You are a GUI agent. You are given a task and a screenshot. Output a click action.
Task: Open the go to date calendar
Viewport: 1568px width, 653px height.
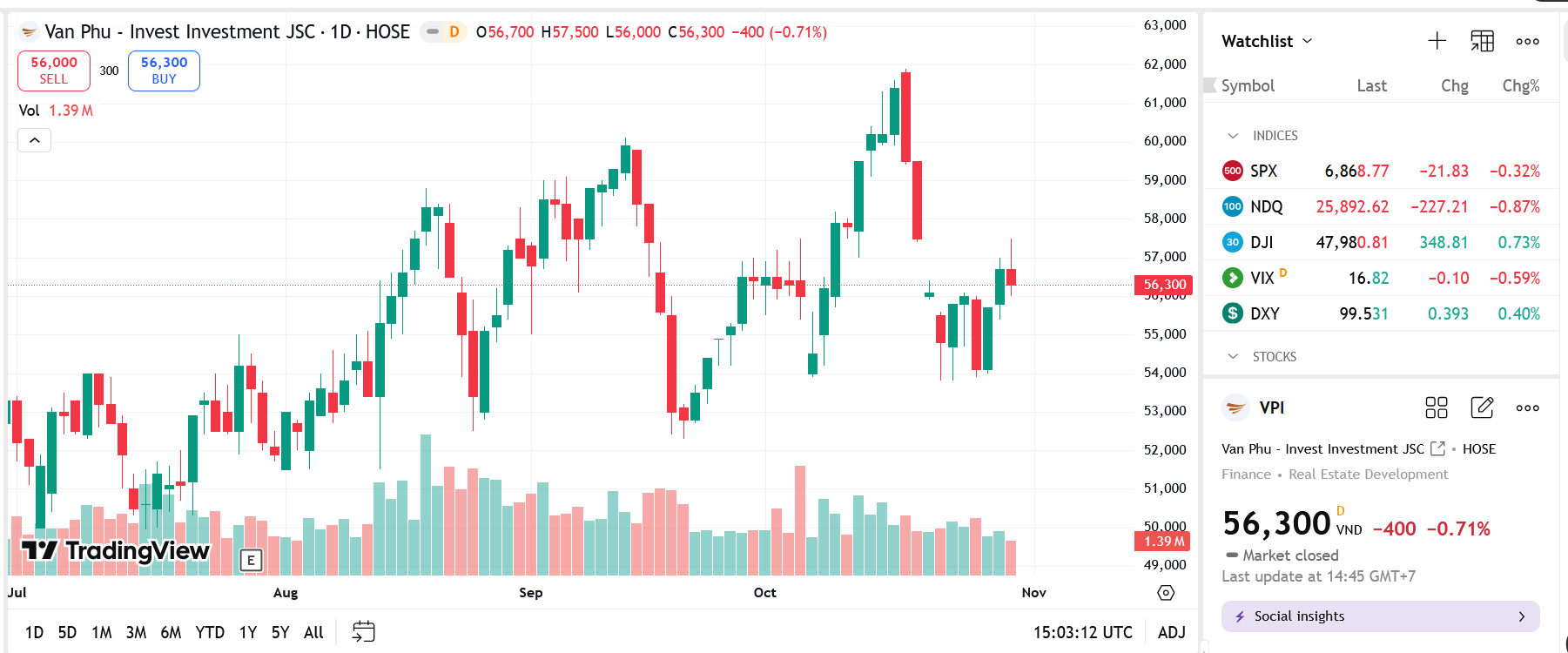(363, 632)
